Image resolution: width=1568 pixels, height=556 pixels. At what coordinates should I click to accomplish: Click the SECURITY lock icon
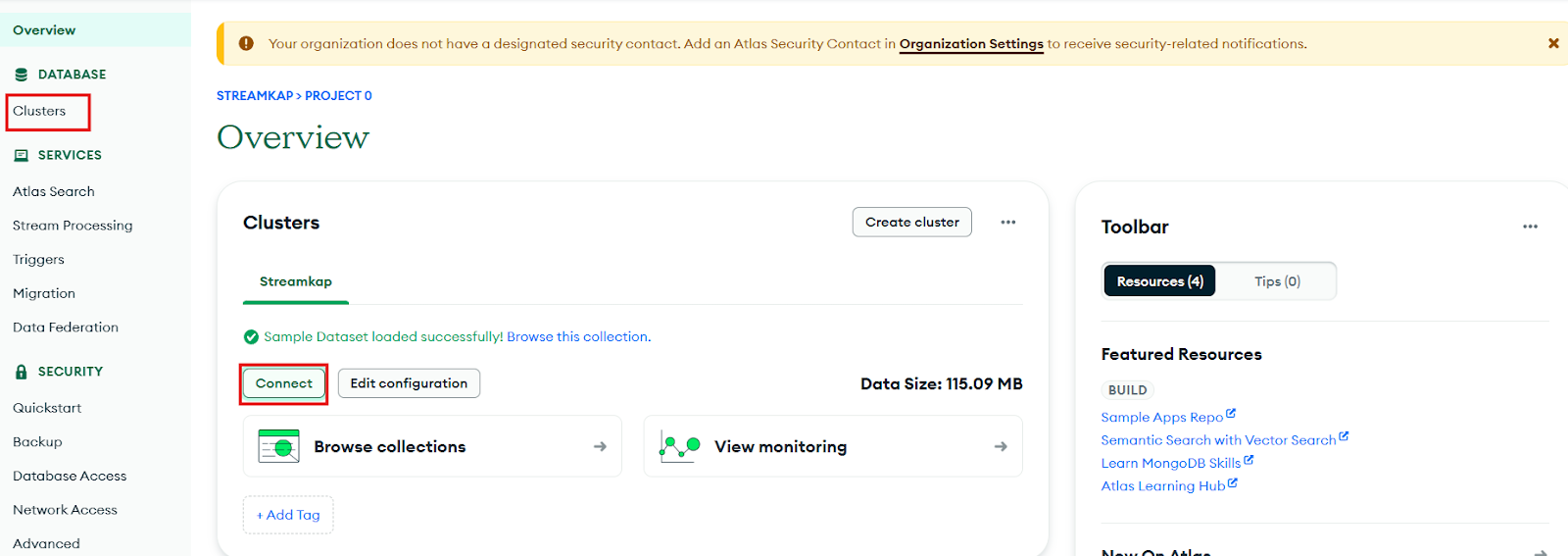point(22,372)
